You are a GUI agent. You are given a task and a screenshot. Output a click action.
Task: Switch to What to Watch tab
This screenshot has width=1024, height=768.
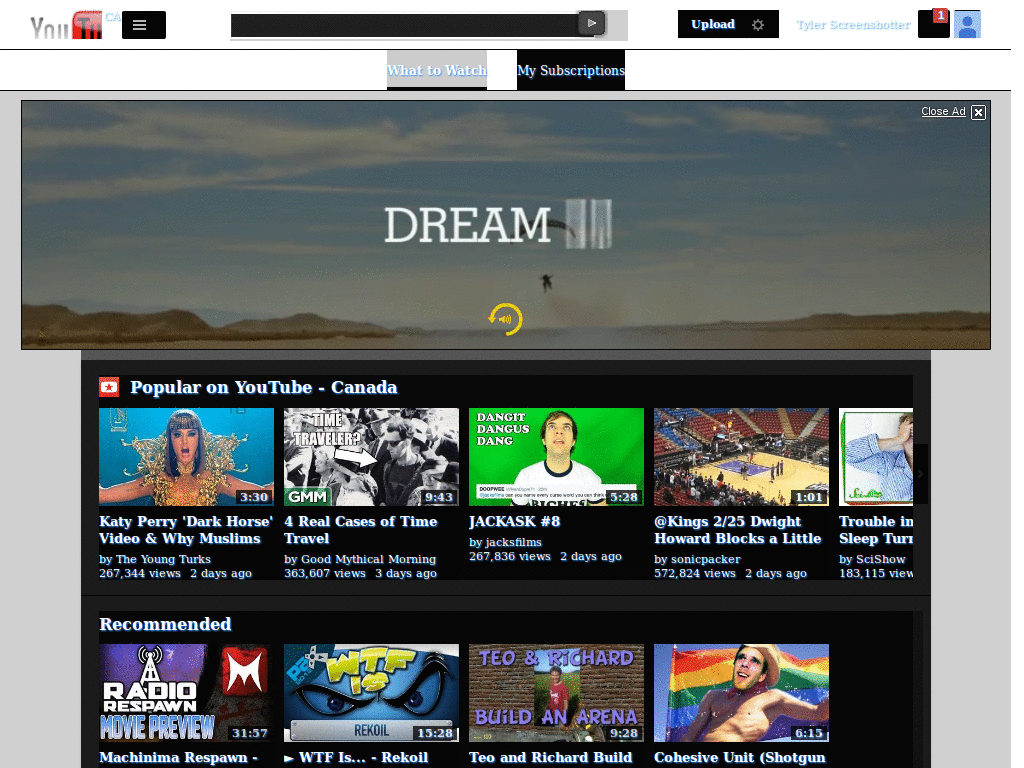(x=437, y=70)
